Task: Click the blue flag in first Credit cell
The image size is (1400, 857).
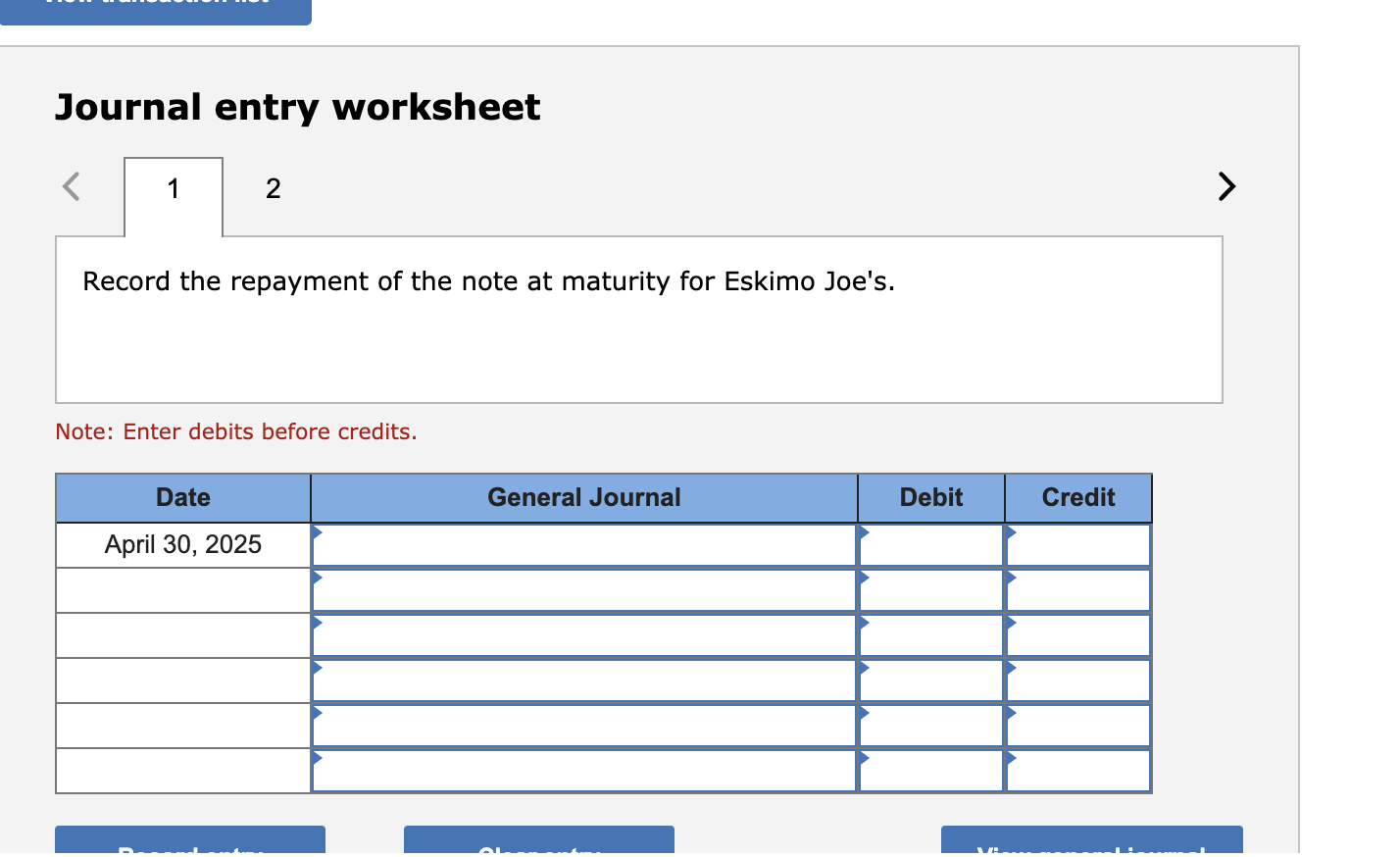Action: coord(1011,532)
